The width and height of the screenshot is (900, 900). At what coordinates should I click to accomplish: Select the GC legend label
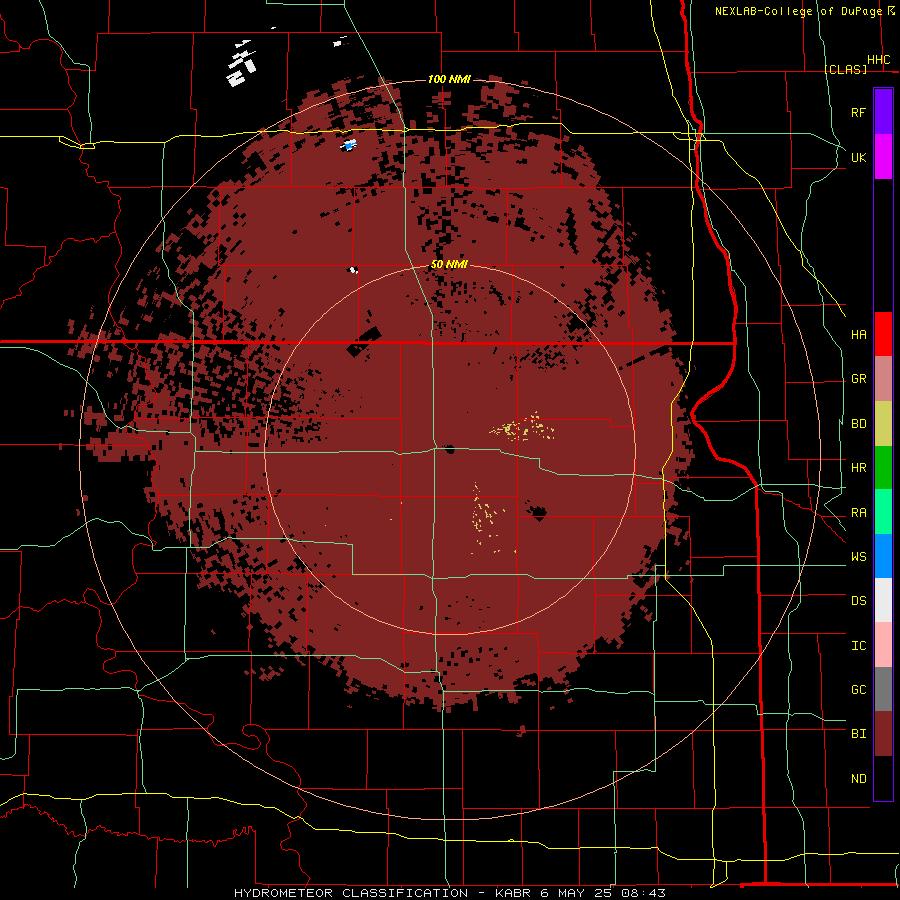click(x=858, y=689)
